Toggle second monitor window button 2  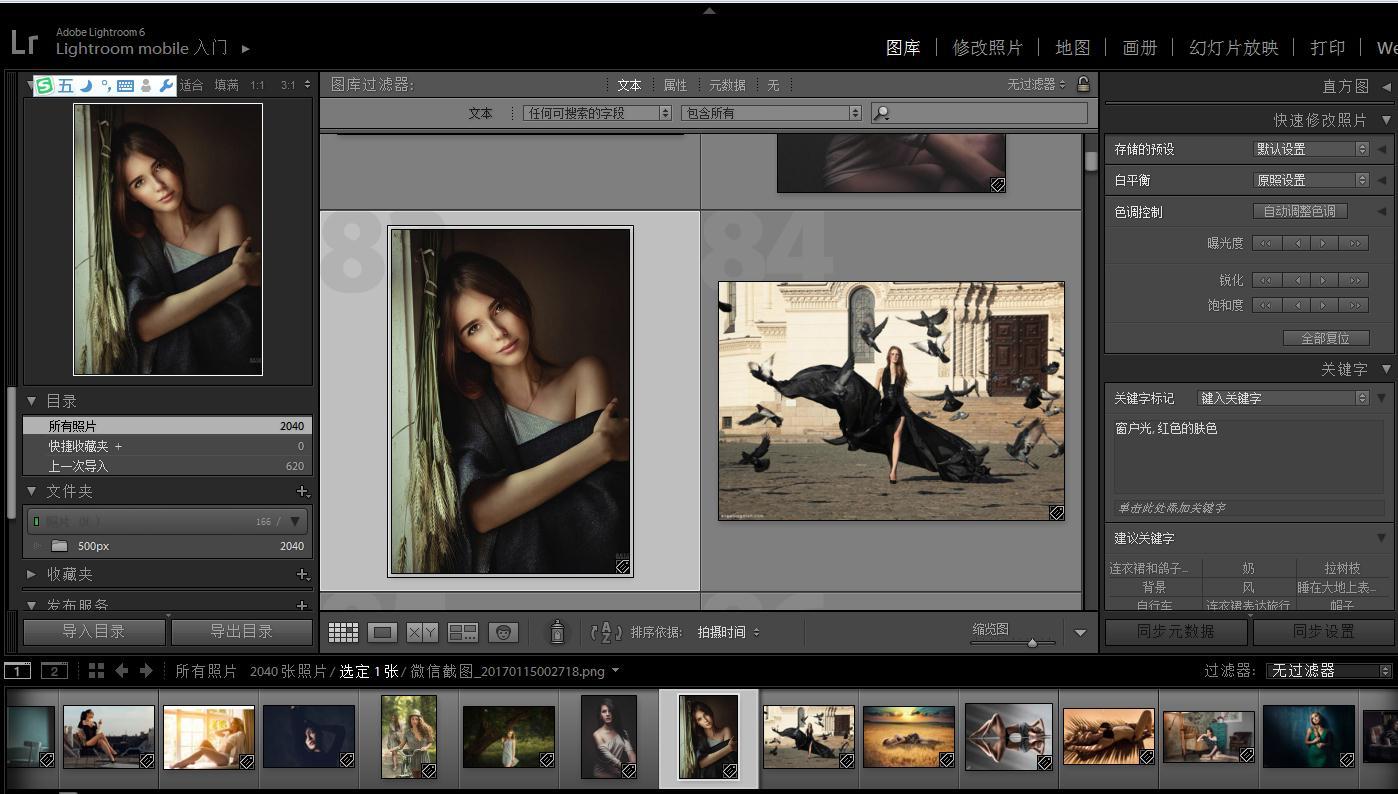[x=54, y=671]
